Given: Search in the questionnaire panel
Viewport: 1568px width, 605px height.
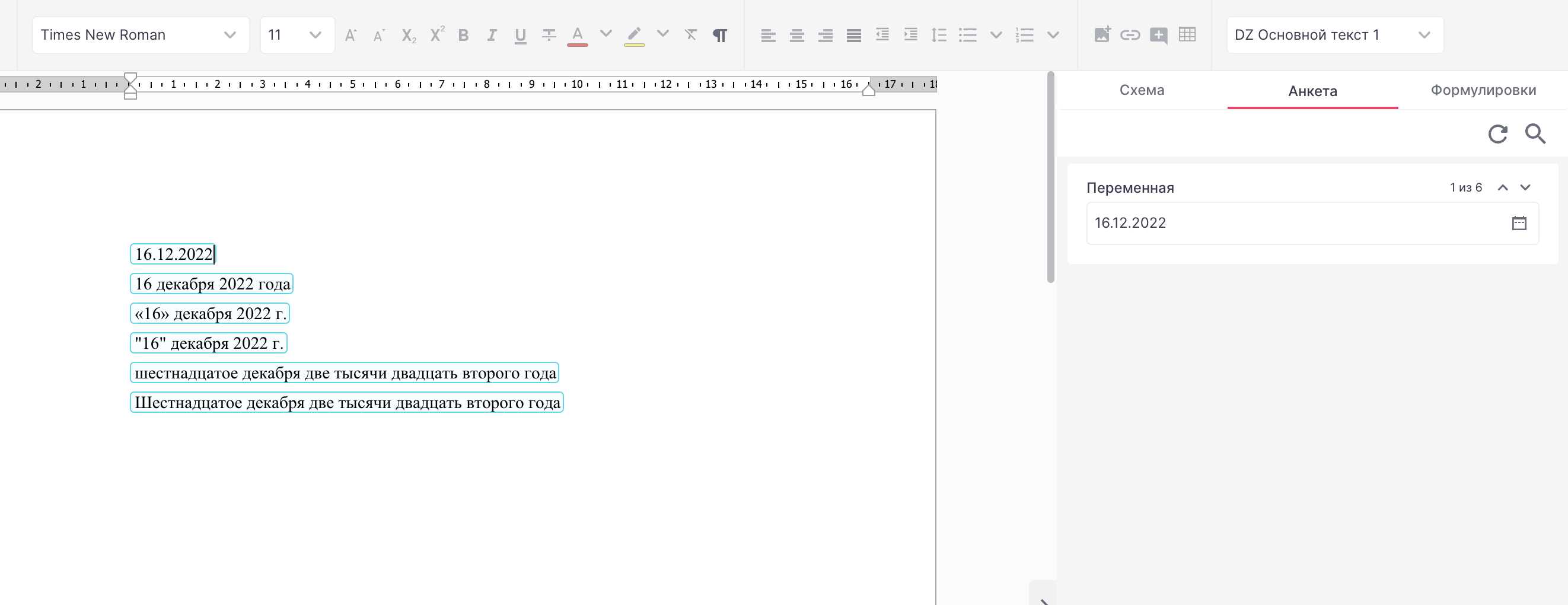Looking at the screenshot, I should (1535, 133).
